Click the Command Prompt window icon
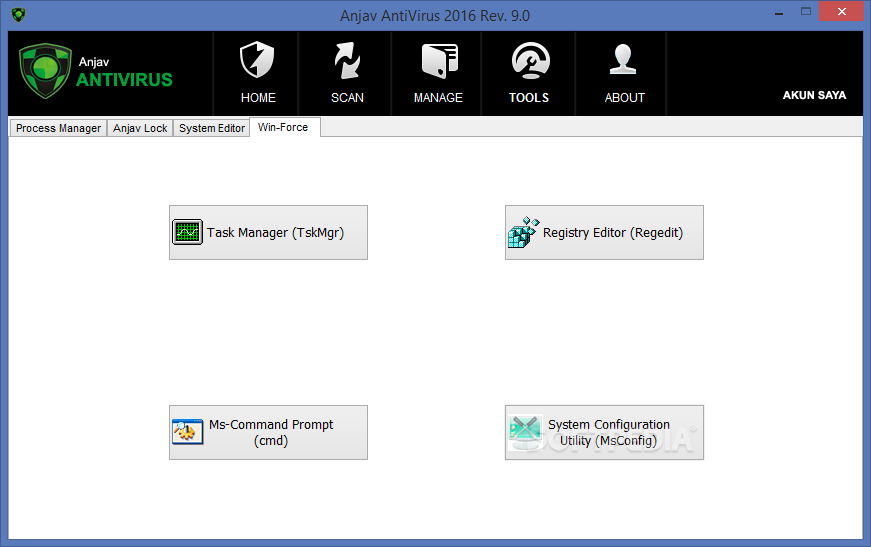The width and height of the screenshot is (871, 547). coord(188,431)
